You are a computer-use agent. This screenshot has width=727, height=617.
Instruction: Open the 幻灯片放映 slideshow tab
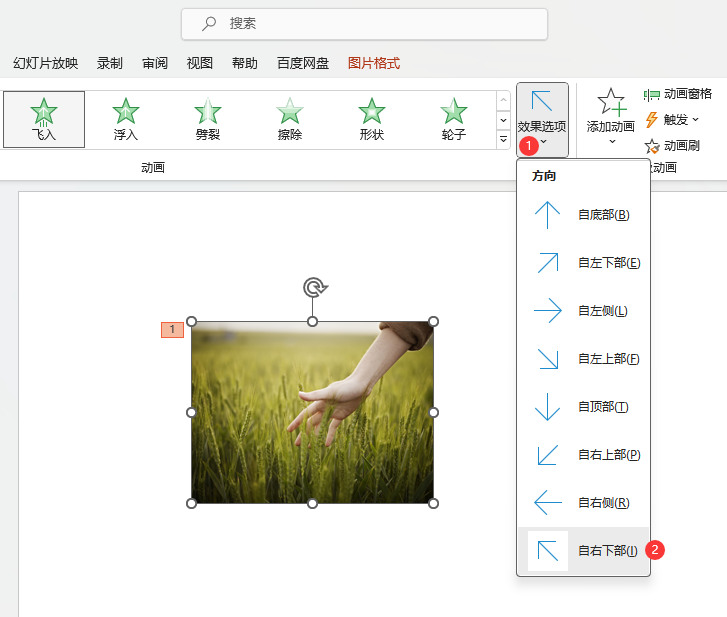pos(45,63)
